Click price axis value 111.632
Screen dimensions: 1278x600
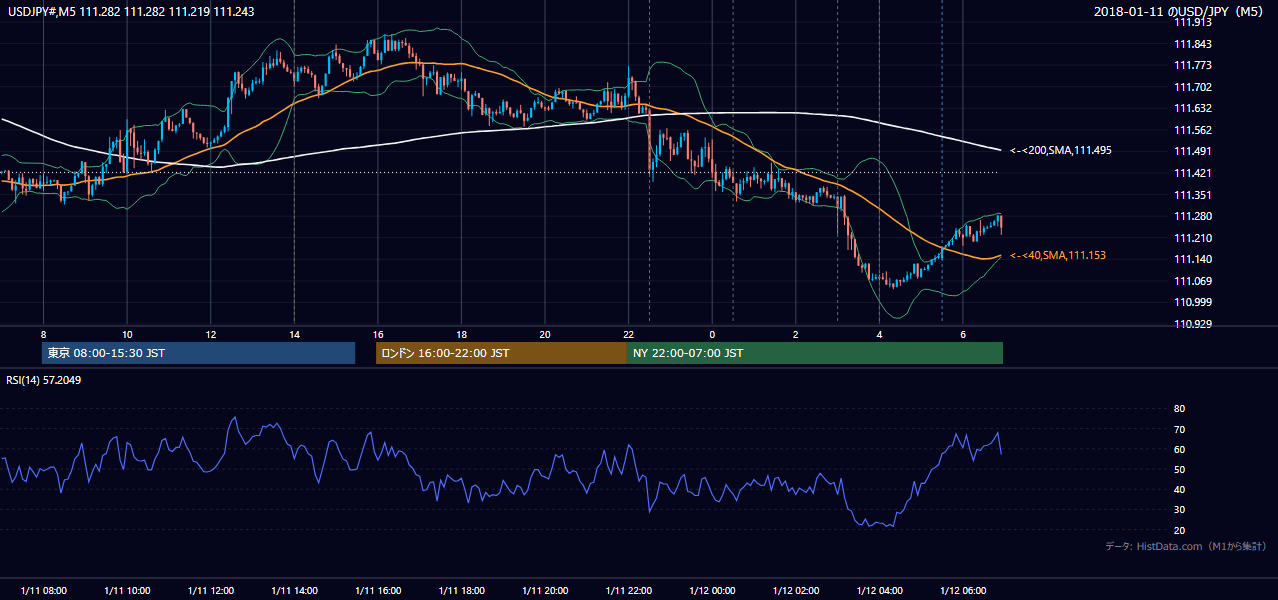(x=1193, y=109)
